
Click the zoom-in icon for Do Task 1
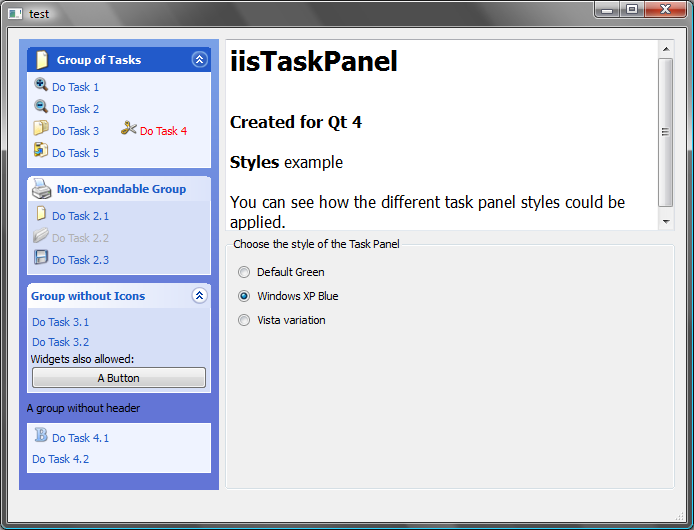pos(41,84)
